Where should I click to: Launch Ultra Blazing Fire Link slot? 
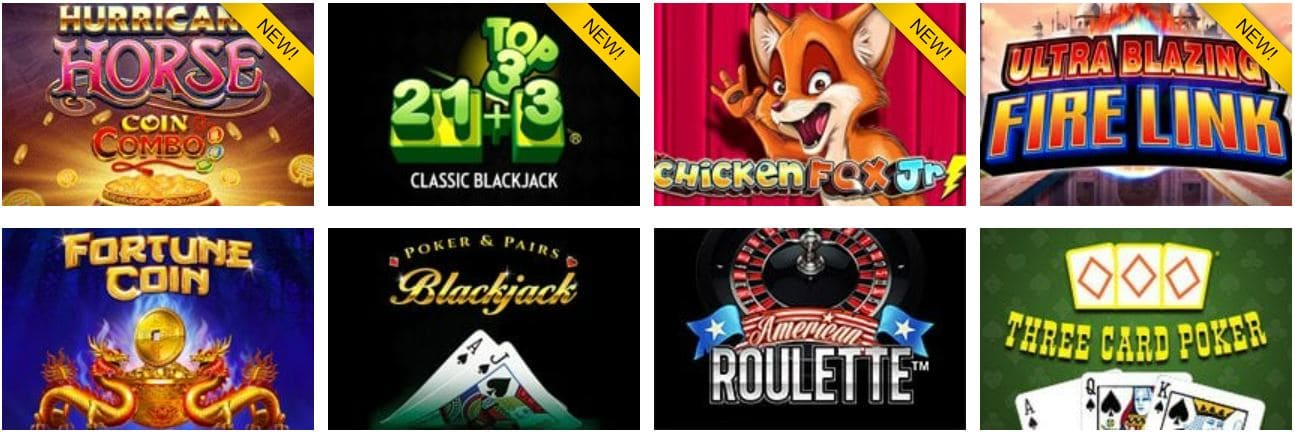tap(1136, 104)
